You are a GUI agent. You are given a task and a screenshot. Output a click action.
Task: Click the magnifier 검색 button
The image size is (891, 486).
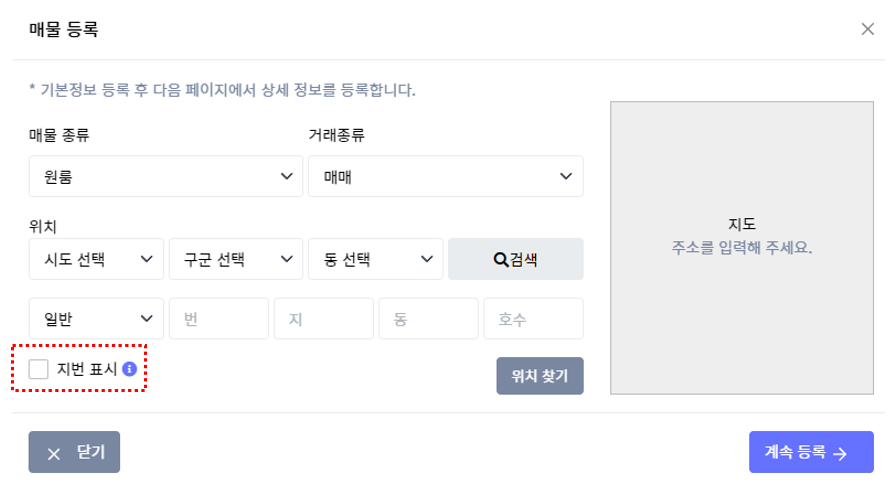point(515,259)
